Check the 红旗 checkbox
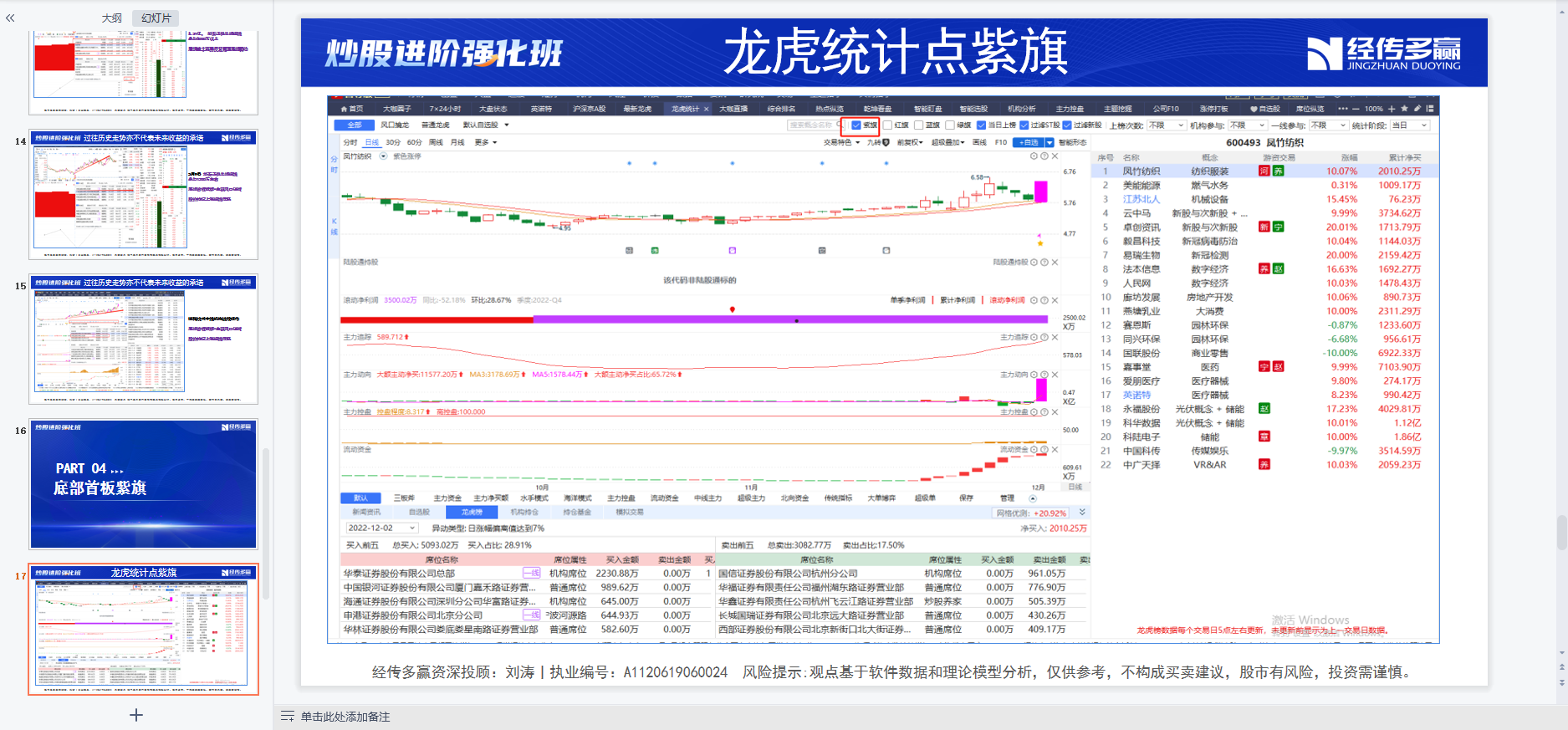Viewport: 1568px width, 730px height. 887,125
